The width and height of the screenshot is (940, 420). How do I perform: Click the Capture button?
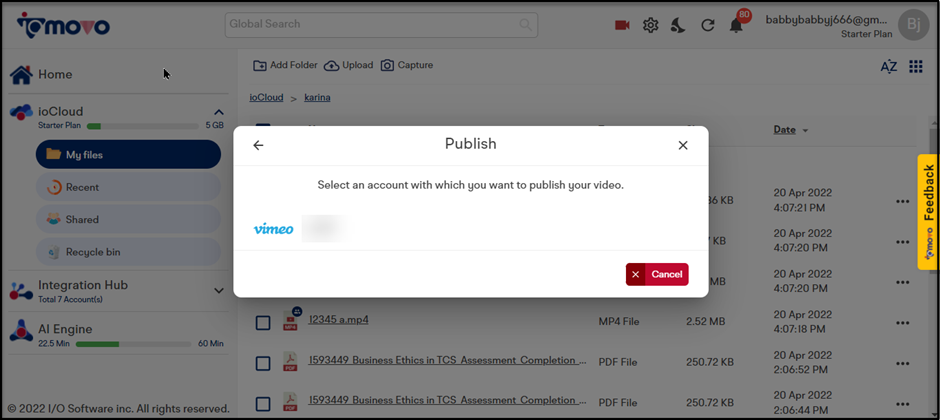(x=406, y=65)
